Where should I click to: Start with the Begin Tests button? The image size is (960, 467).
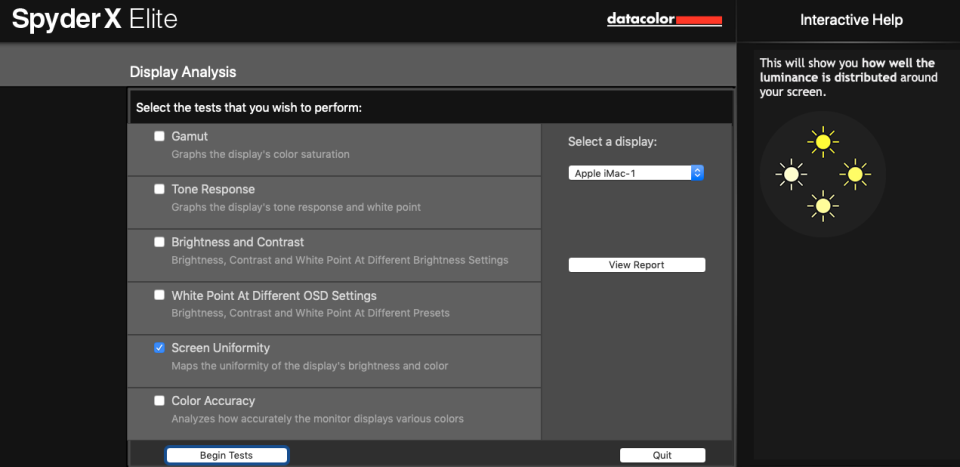tap(227, 455)
